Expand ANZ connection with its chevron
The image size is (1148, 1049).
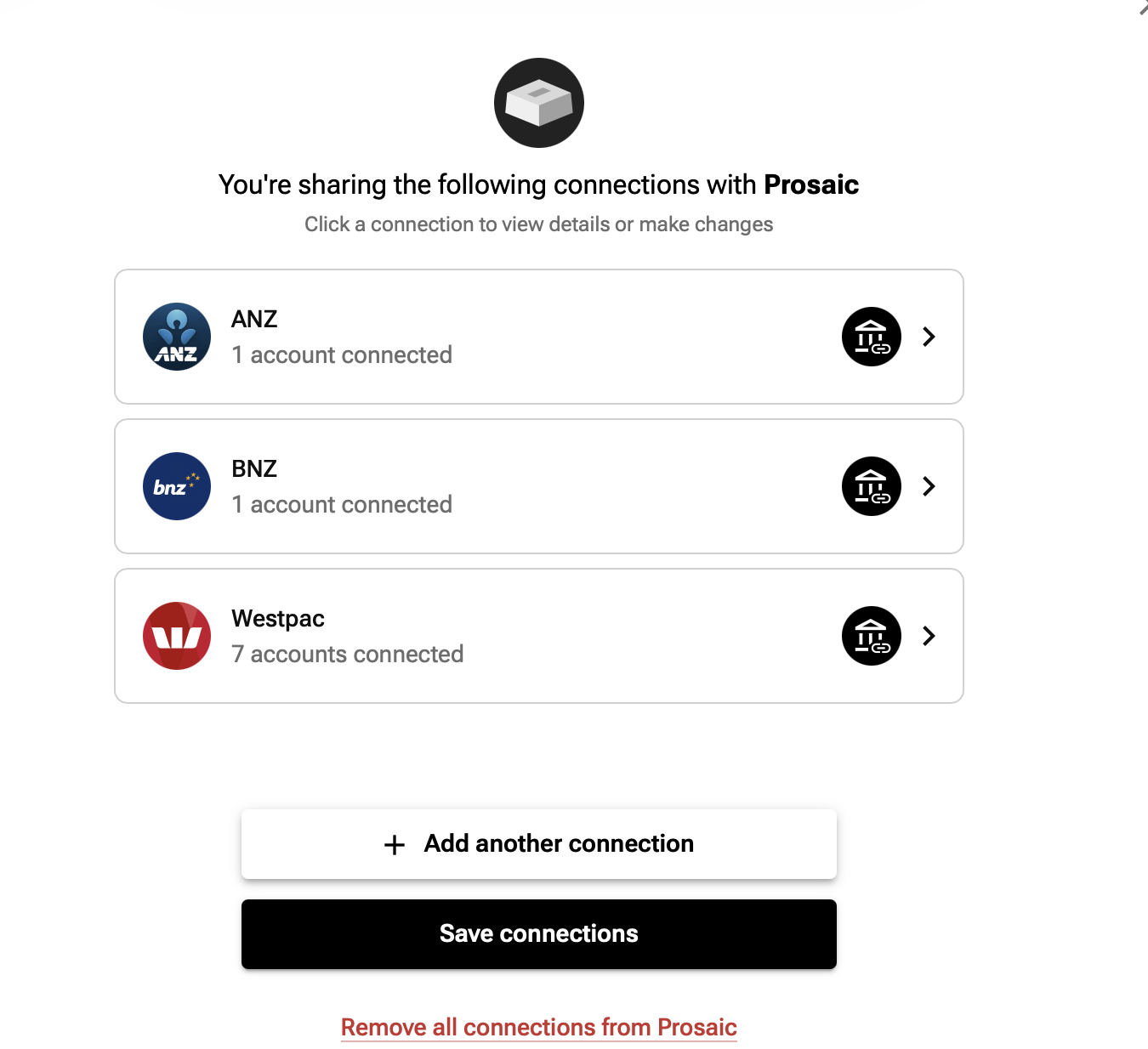pyautogui.click(x=929, y=337)
